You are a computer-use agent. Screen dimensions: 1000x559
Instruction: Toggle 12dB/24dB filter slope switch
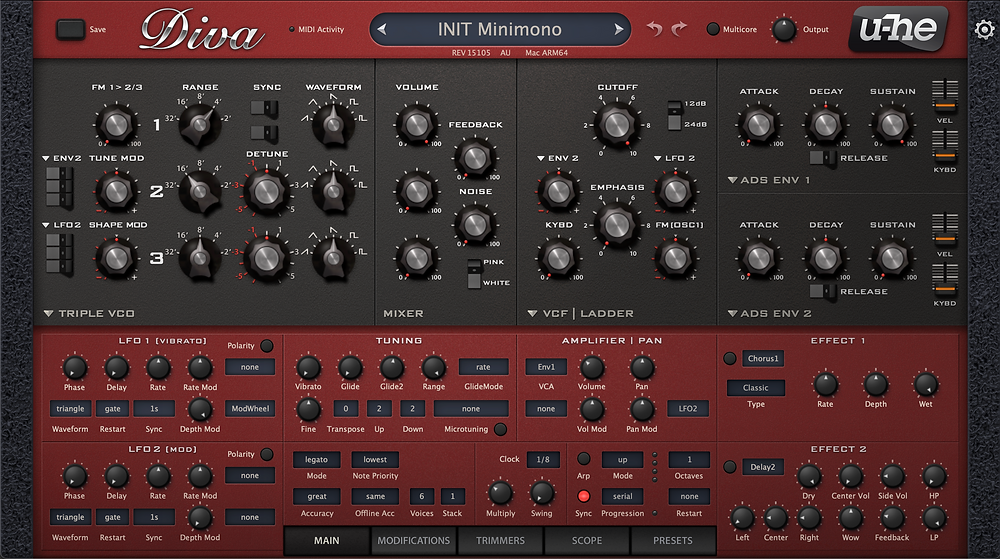tap(674, 115)
